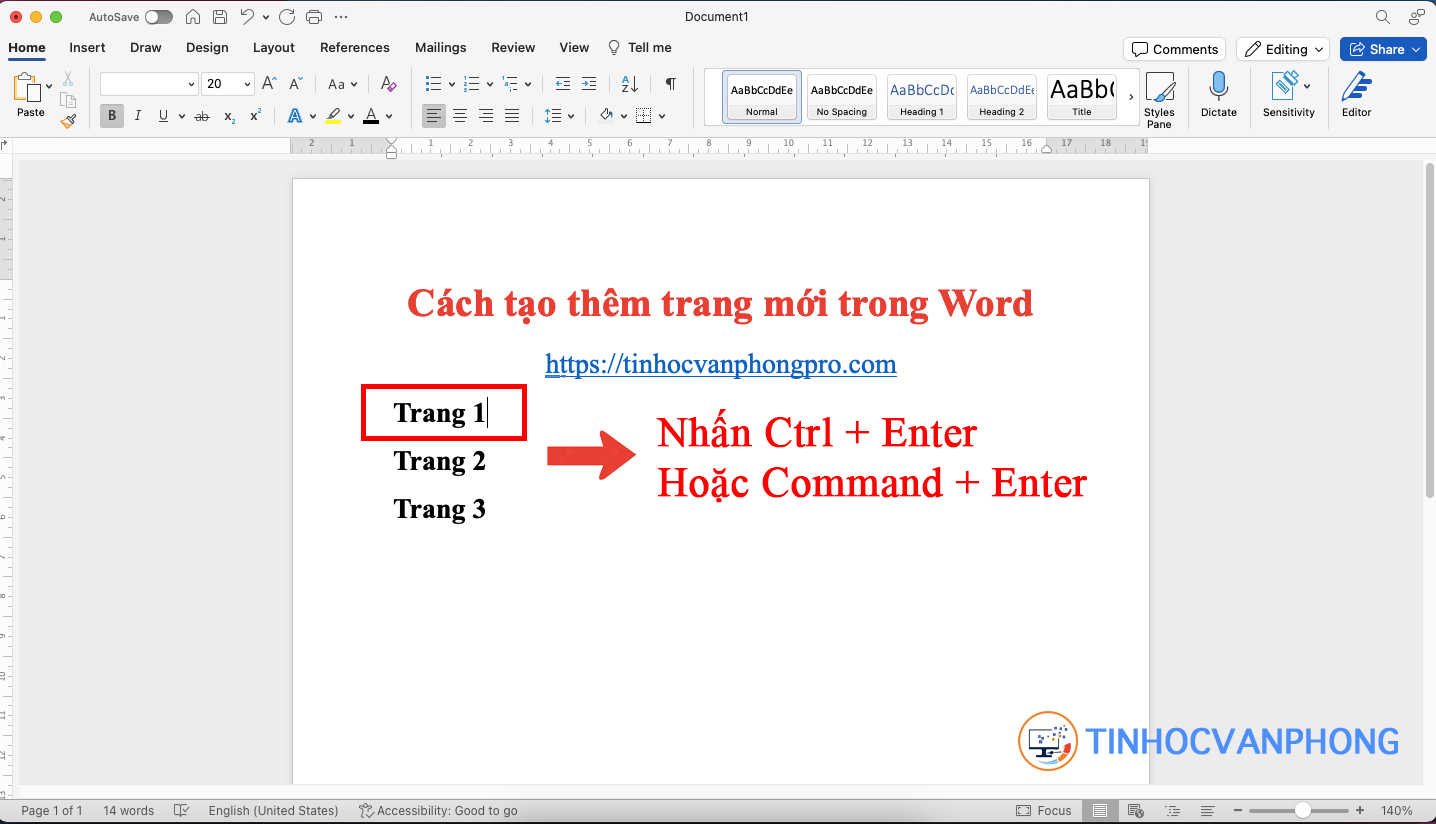The height and width of the screenshot is (824, 1436).
Task: Click the Share button
Action: pos(1383,49)
